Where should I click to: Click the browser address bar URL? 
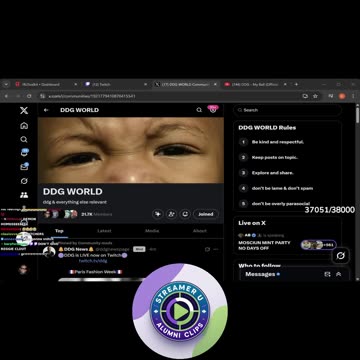[92, 96]
